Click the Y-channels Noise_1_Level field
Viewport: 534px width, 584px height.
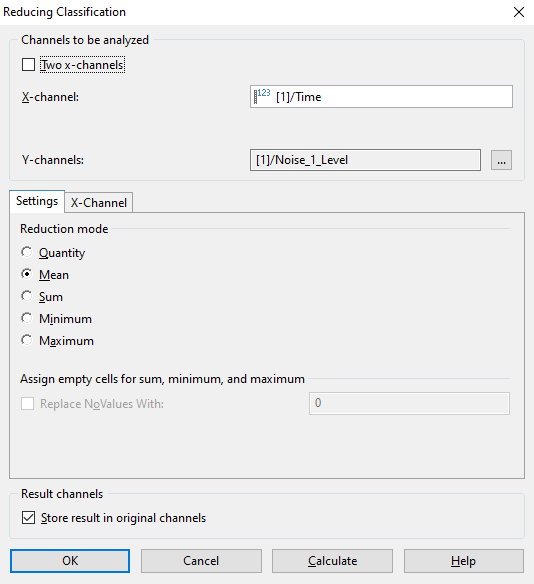(365, 160)
